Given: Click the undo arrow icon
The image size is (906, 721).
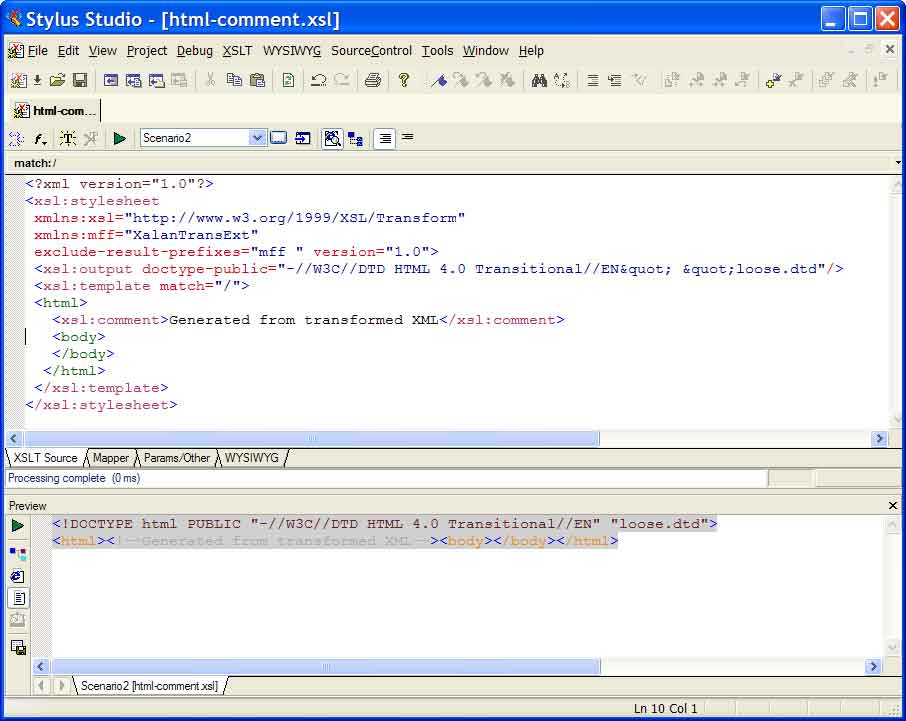Looking at the screenshot, I should (318, 80).
